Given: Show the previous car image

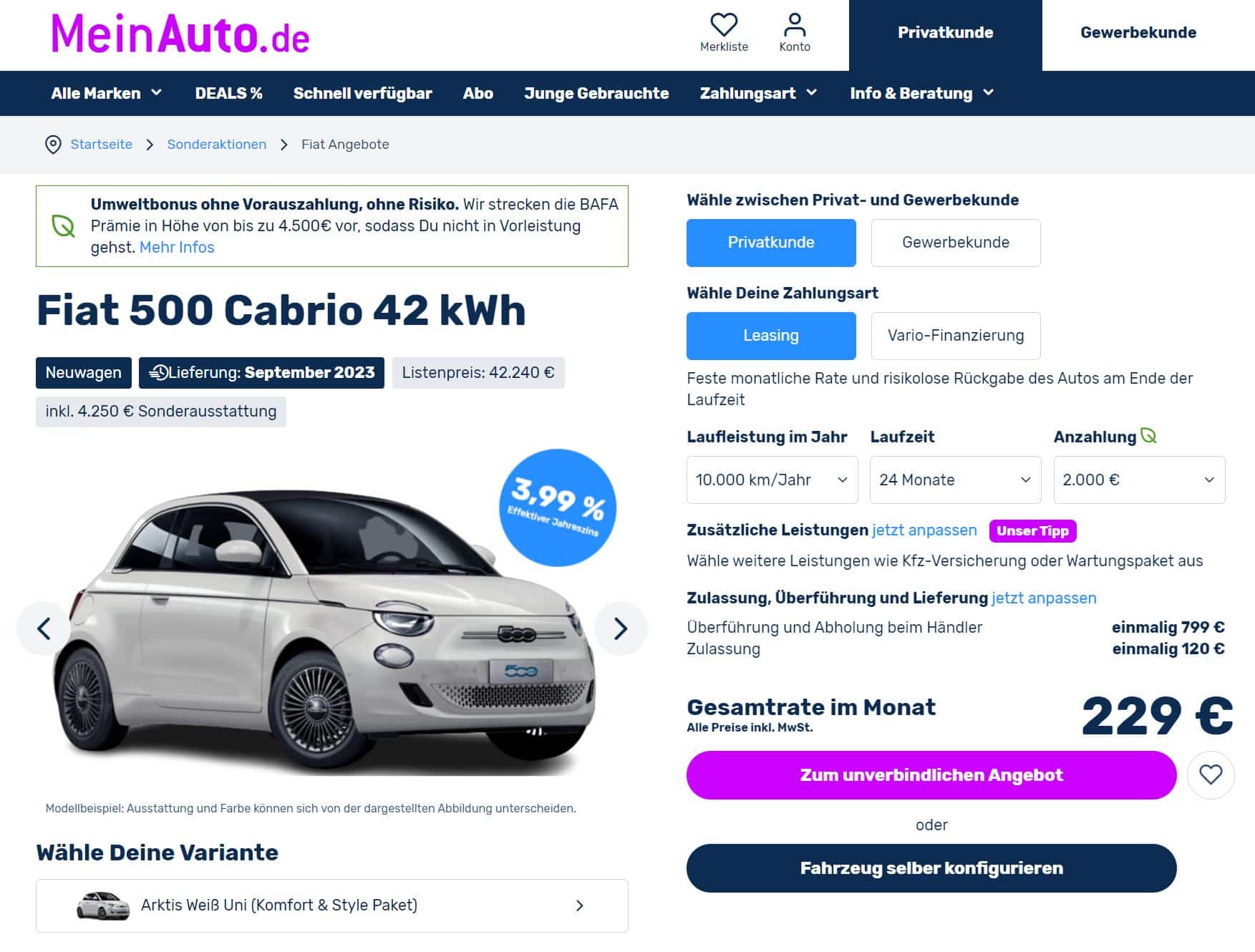Looking at the screenshot, I should pyautogui.click(x=44, y=628).
